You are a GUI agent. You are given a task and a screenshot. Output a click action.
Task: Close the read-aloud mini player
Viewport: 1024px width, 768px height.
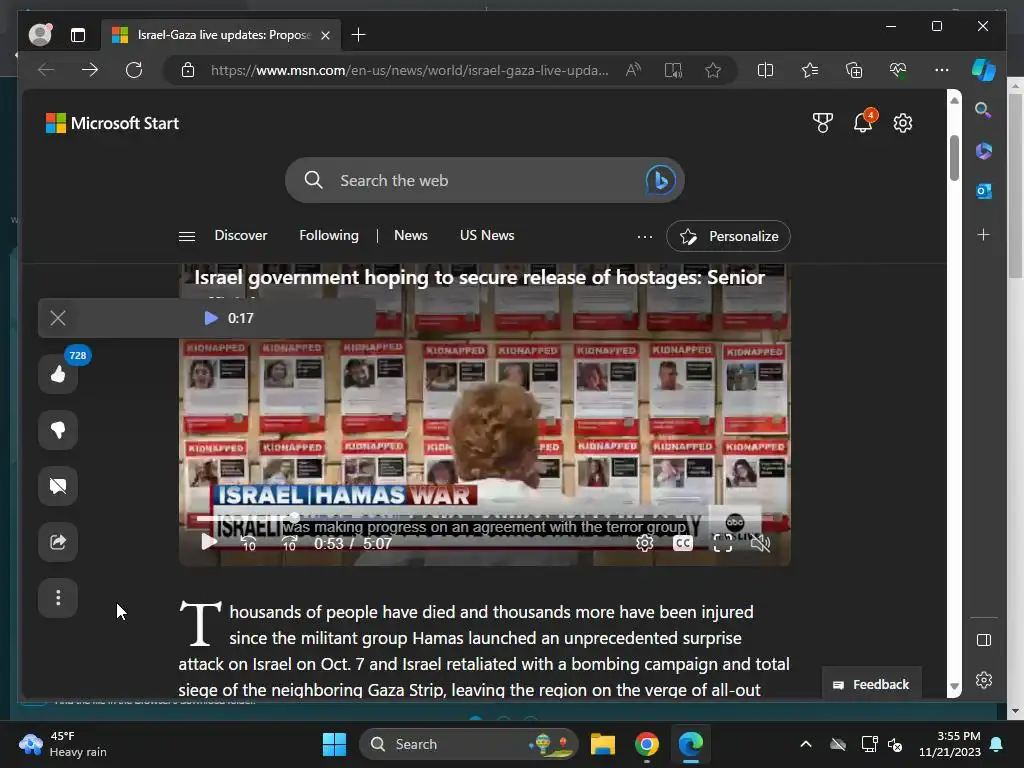coord(58,318)
